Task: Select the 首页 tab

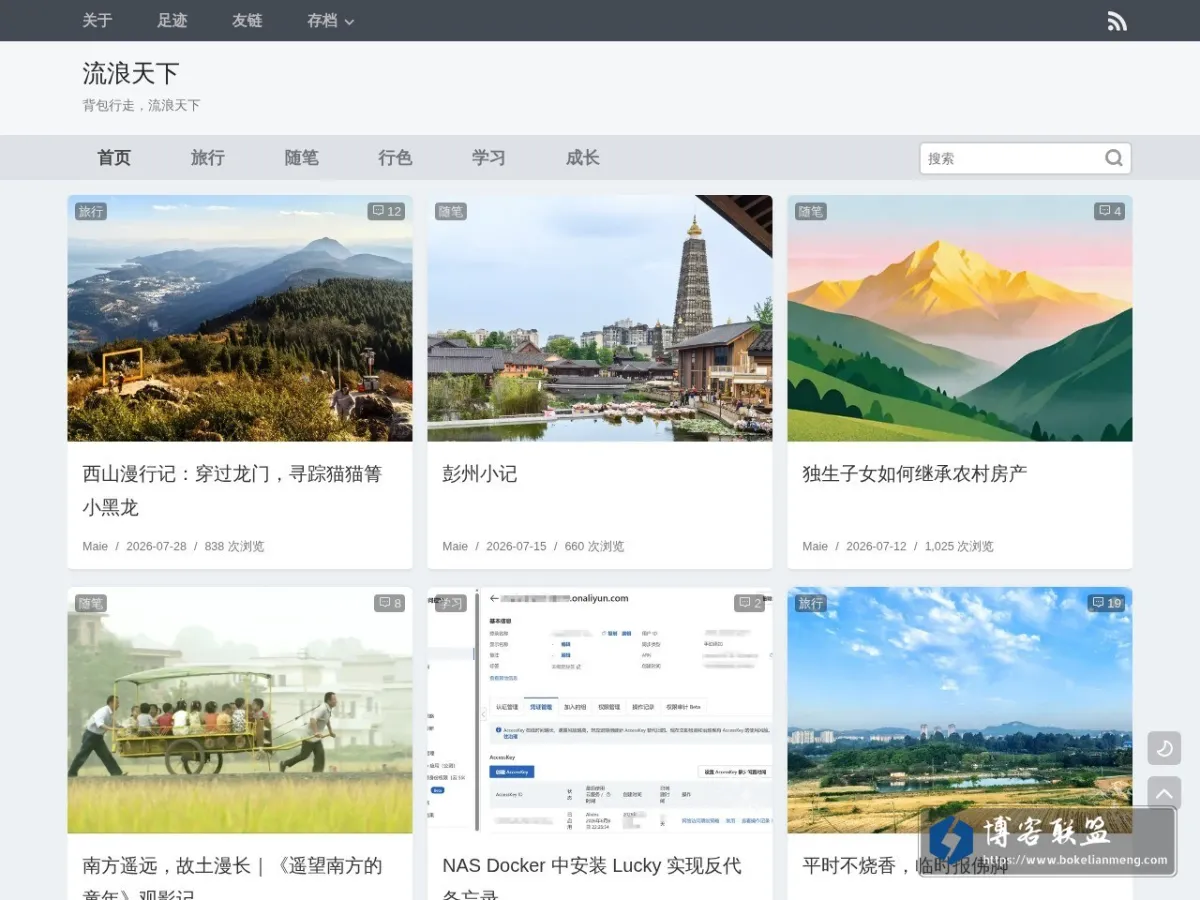Action: click(x=114, y=158)
